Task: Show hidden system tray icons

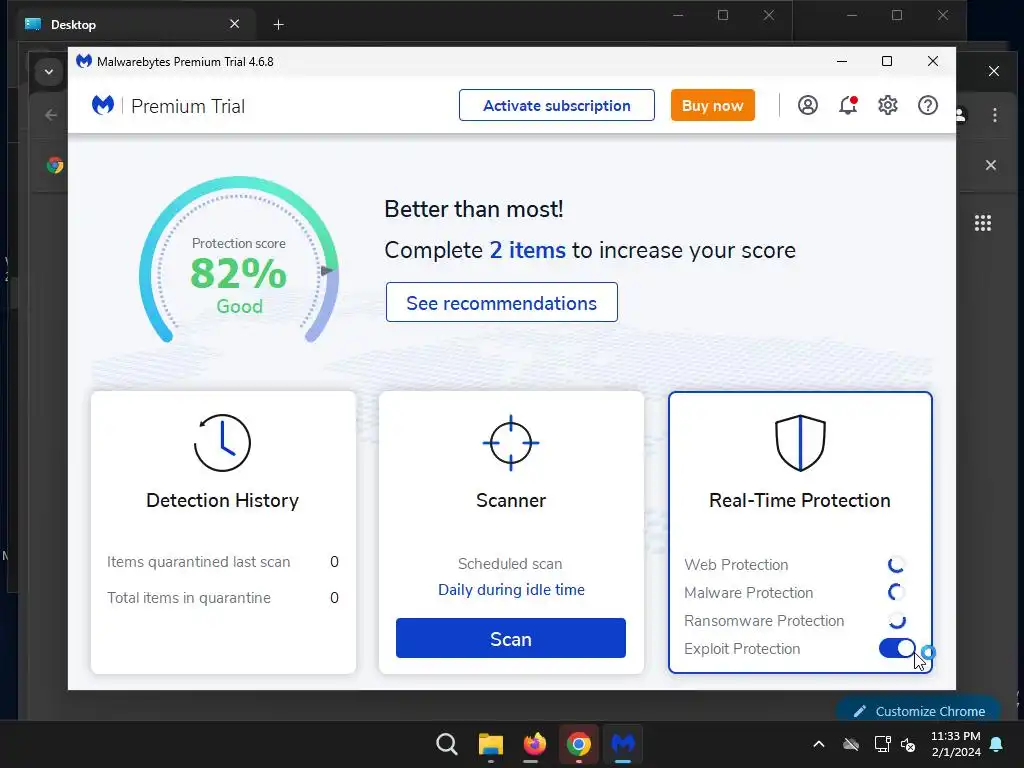Action: point(818,744)
